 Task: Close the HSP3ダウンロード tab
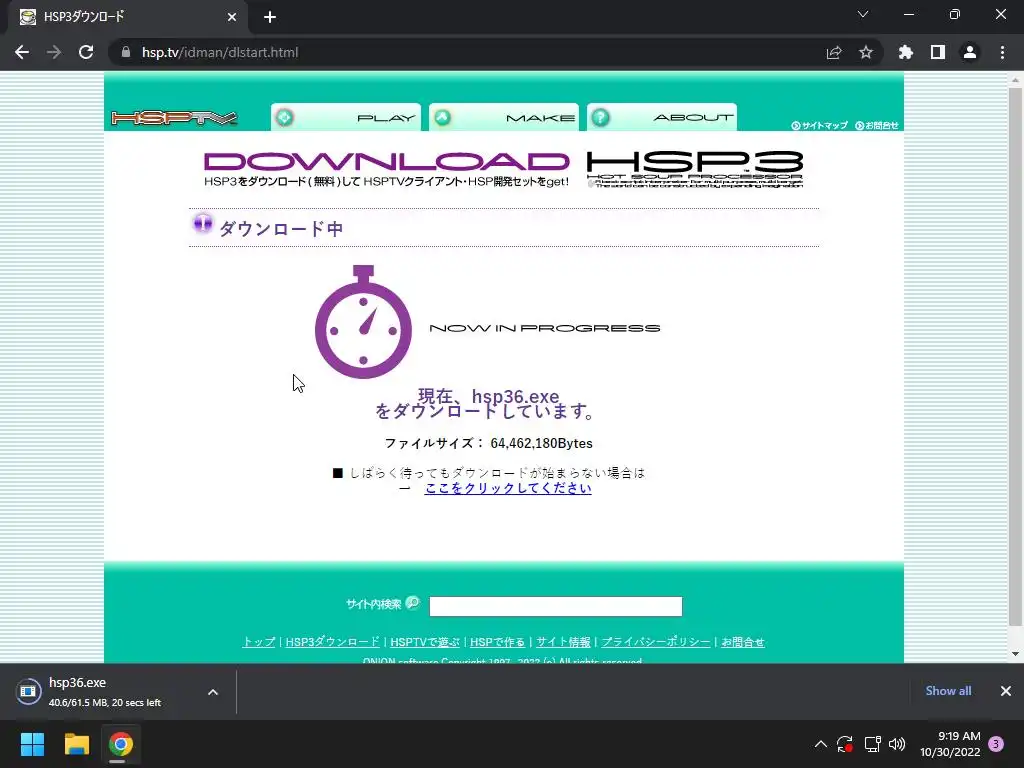tap(232, 17)
